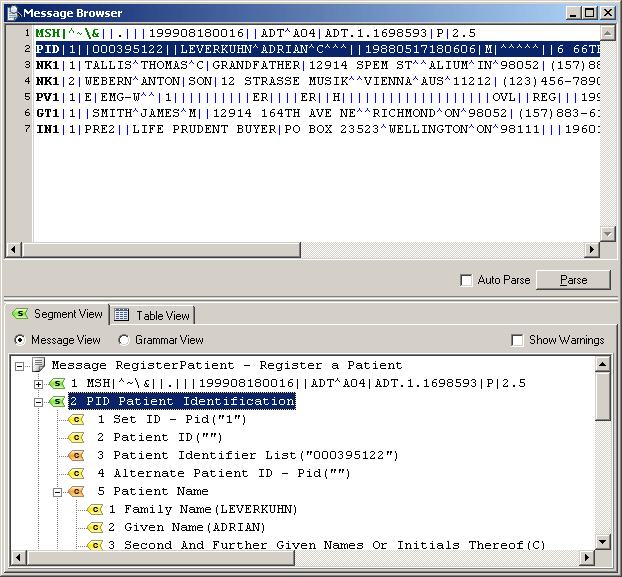Select '2 Patient ID("")' tree row
Image resolution: width=622 pixels, height=577 pixels.
coord(160,437)
